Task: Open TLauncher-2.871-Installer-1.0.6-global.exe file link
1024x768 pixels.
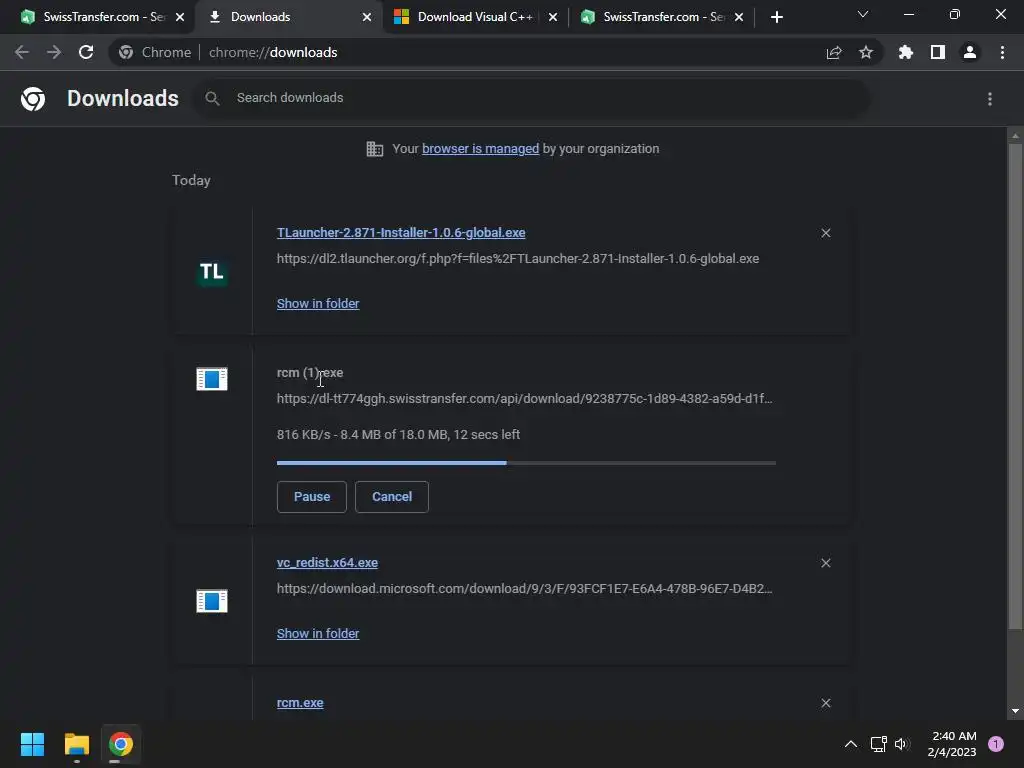Action: (401, 232)
